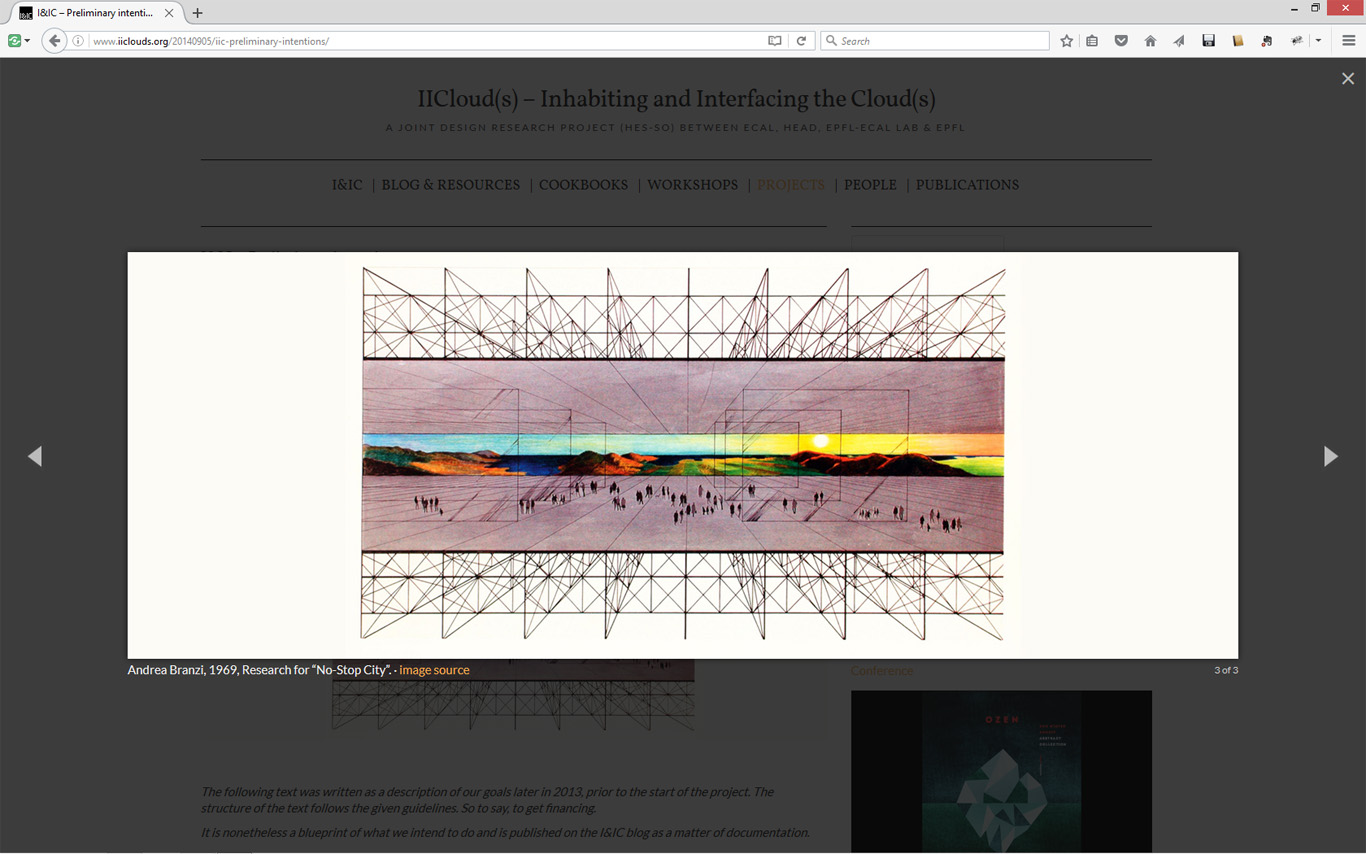Click the paper plane send icon
Viewport: 1366px width, 854px height.
click(x=1179, y=41)
